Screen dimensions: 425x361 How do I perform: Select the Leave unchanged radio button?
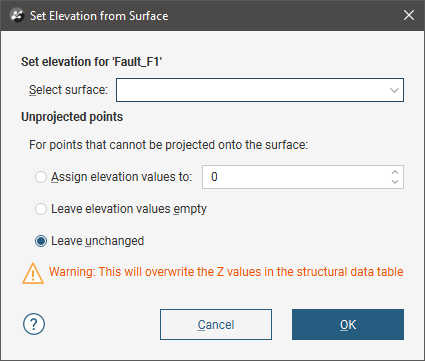click(x=41, y=241)
